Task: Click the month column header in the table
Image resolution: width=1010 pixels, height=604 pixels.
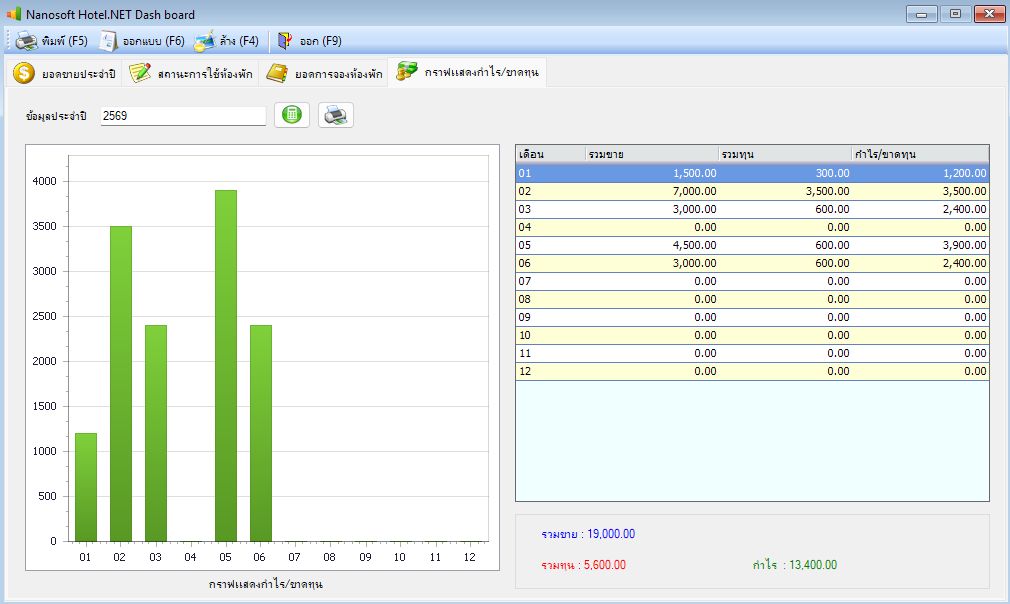Action: 551,154
